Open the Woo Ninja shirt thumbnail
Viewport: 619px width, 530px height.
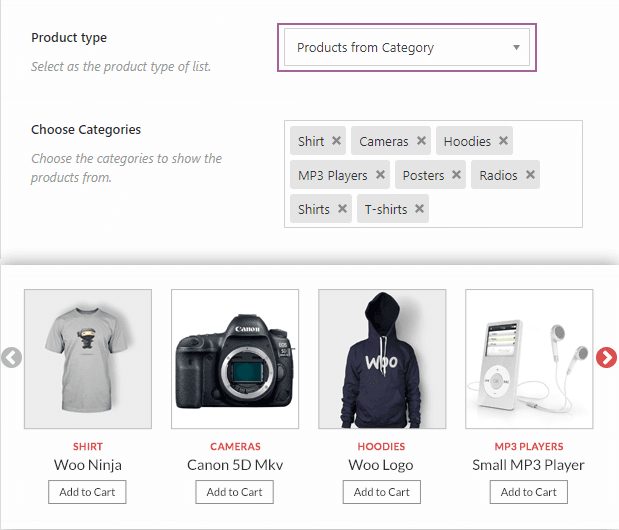tap(88, 359)
